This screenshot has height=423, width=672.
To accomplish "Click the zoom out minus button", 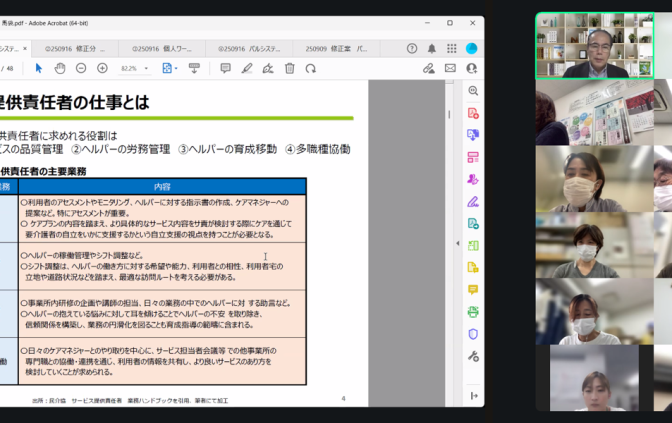I will click(81, 68).
